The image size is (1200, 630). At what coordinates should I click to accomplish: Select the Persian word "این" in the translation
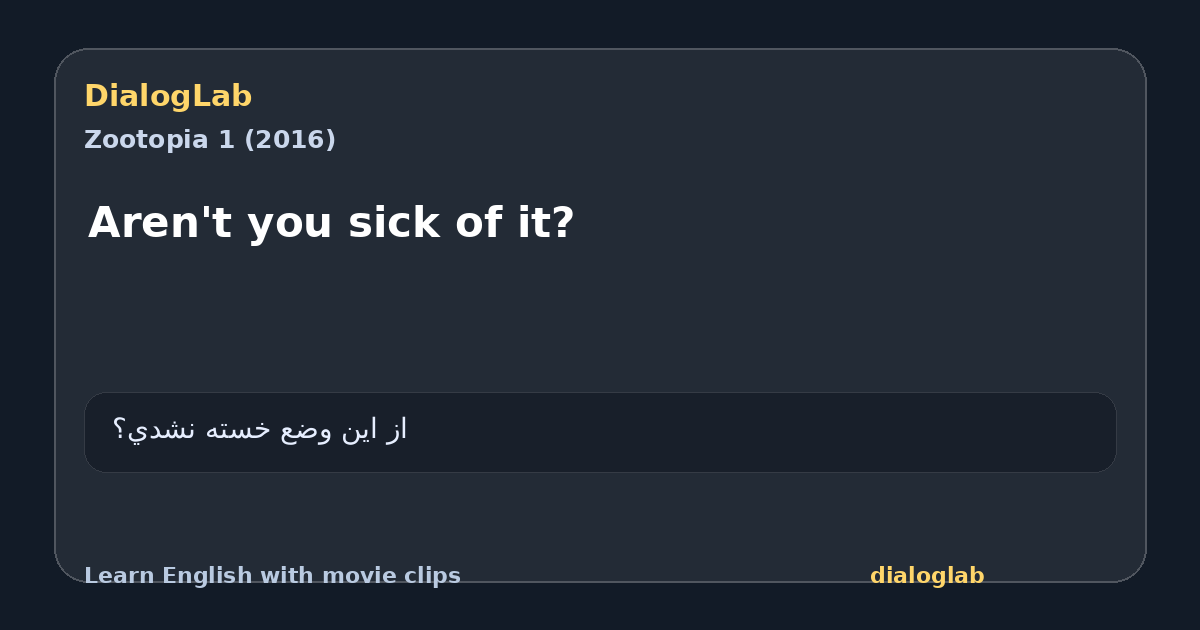coord(360,430)
